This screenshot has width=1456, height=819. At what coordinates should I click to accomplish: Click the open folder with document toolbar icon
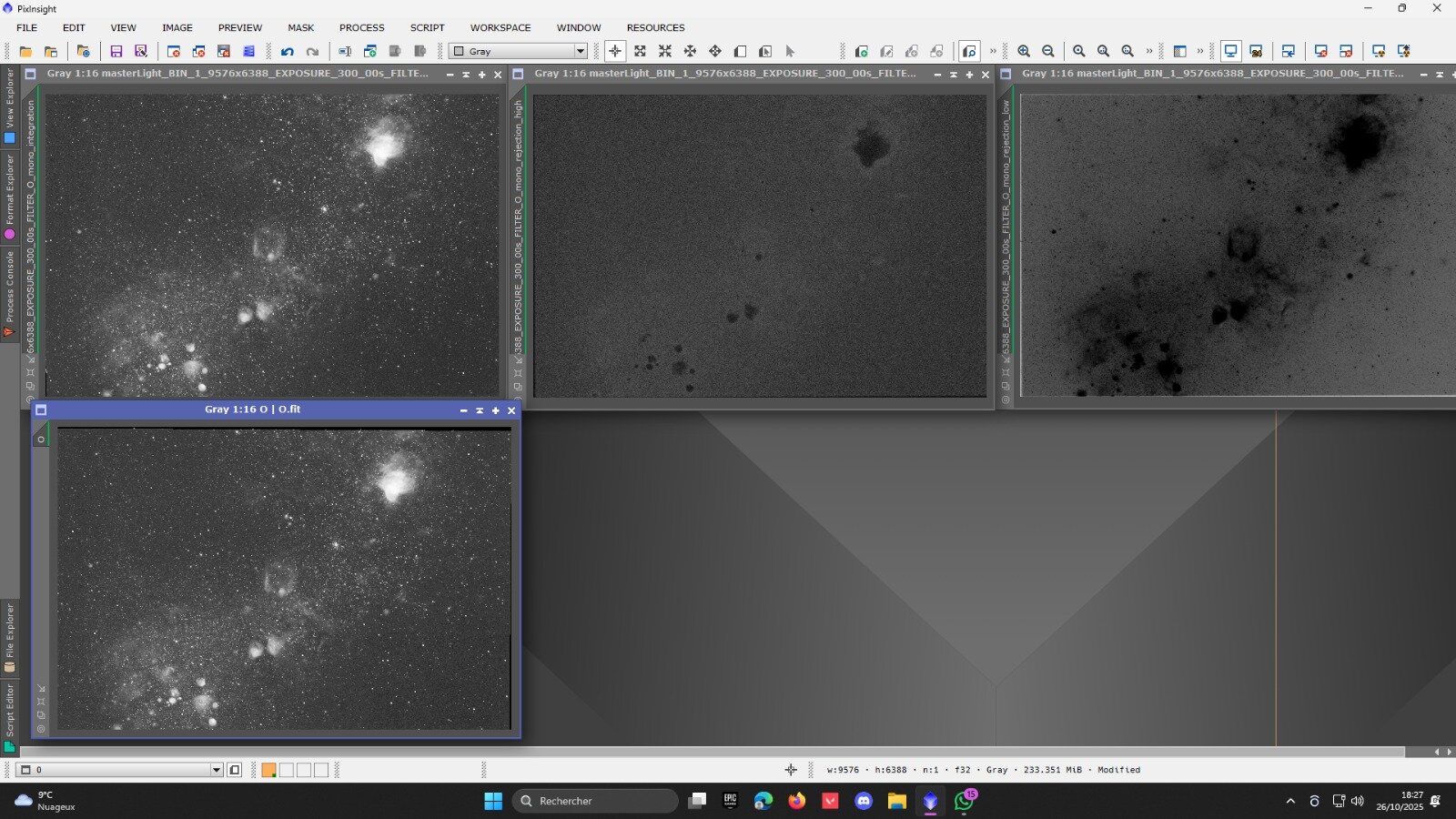pos(51,51)
